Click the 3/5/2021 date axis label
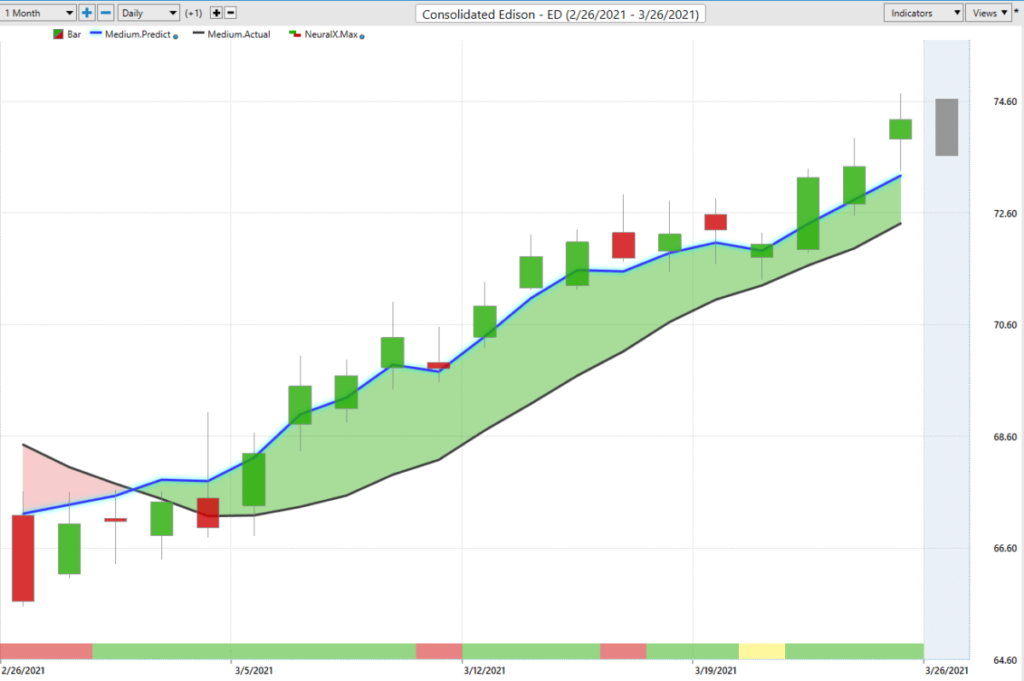Viewport: 1024px width, 681px height. click(253, 671)
